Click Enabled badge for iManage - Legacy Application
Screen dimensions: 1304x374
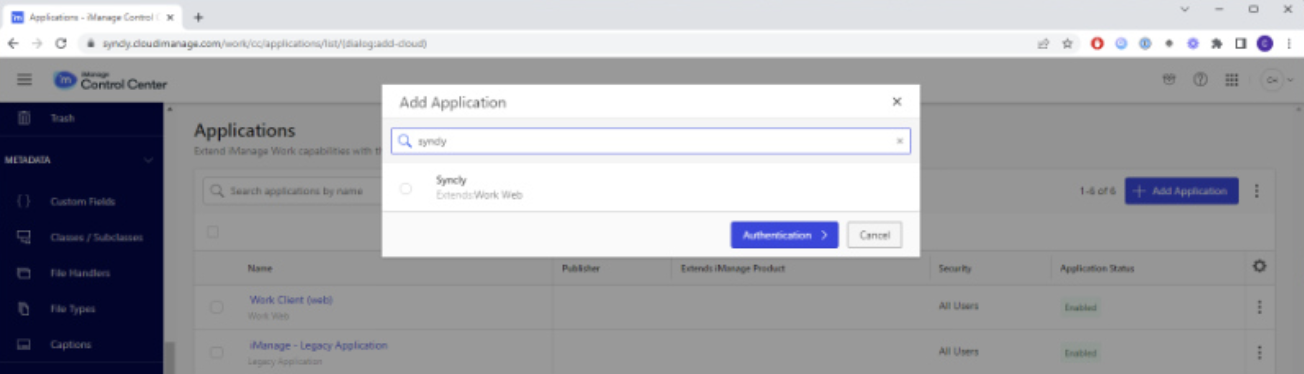click(1080, 353)
